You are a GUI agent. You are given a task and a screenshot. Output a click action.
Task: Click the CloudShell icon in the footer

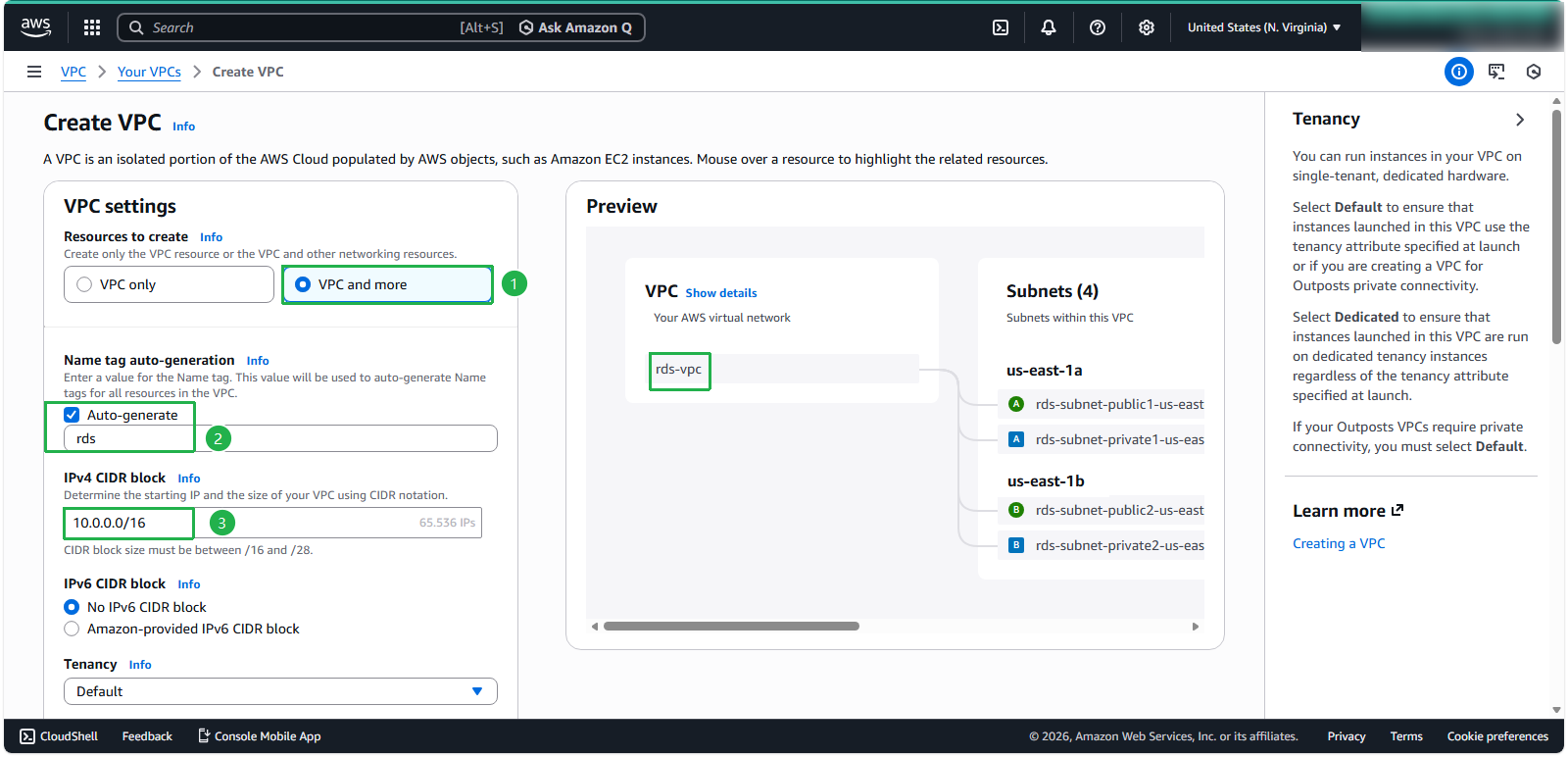pyautogui.click(x=27, y=736)
